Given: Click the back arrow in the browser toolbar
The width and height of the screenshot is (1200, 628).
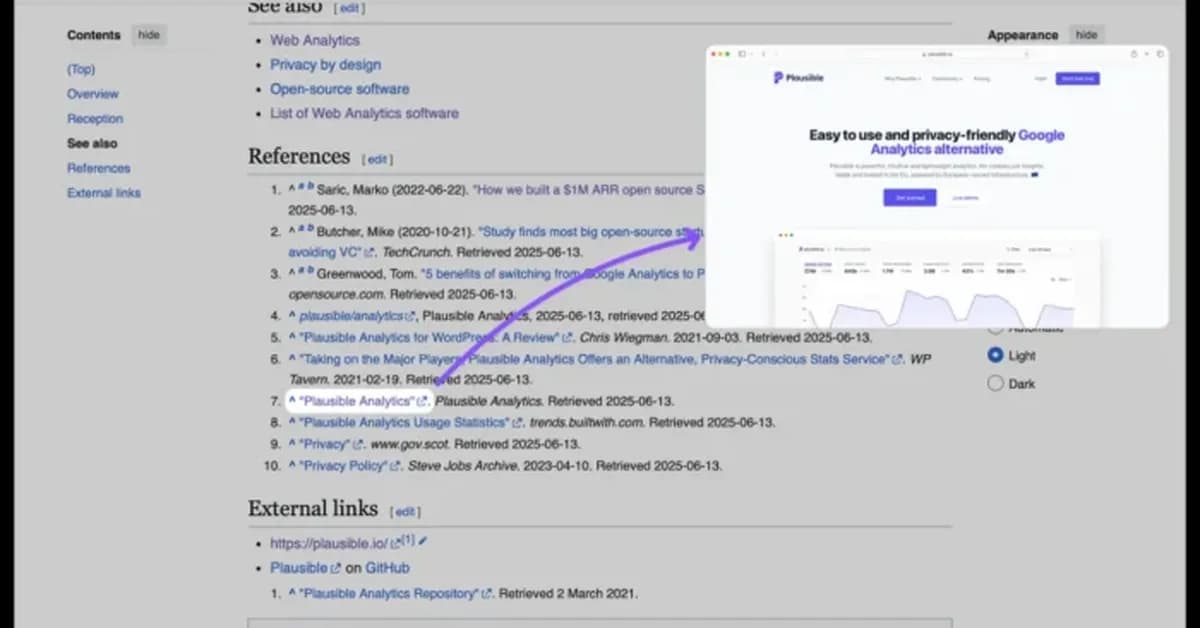Looking at the screenshot, I should 762,53.
